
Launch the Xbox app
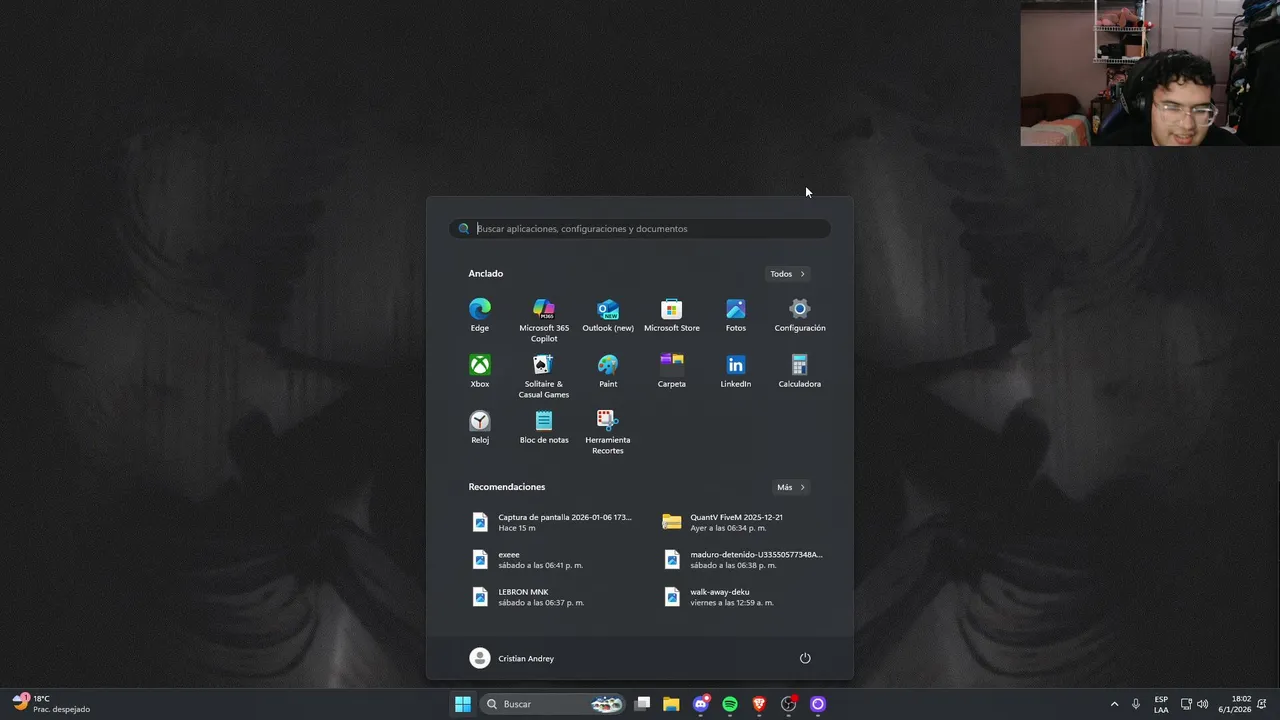click(480, 371)
